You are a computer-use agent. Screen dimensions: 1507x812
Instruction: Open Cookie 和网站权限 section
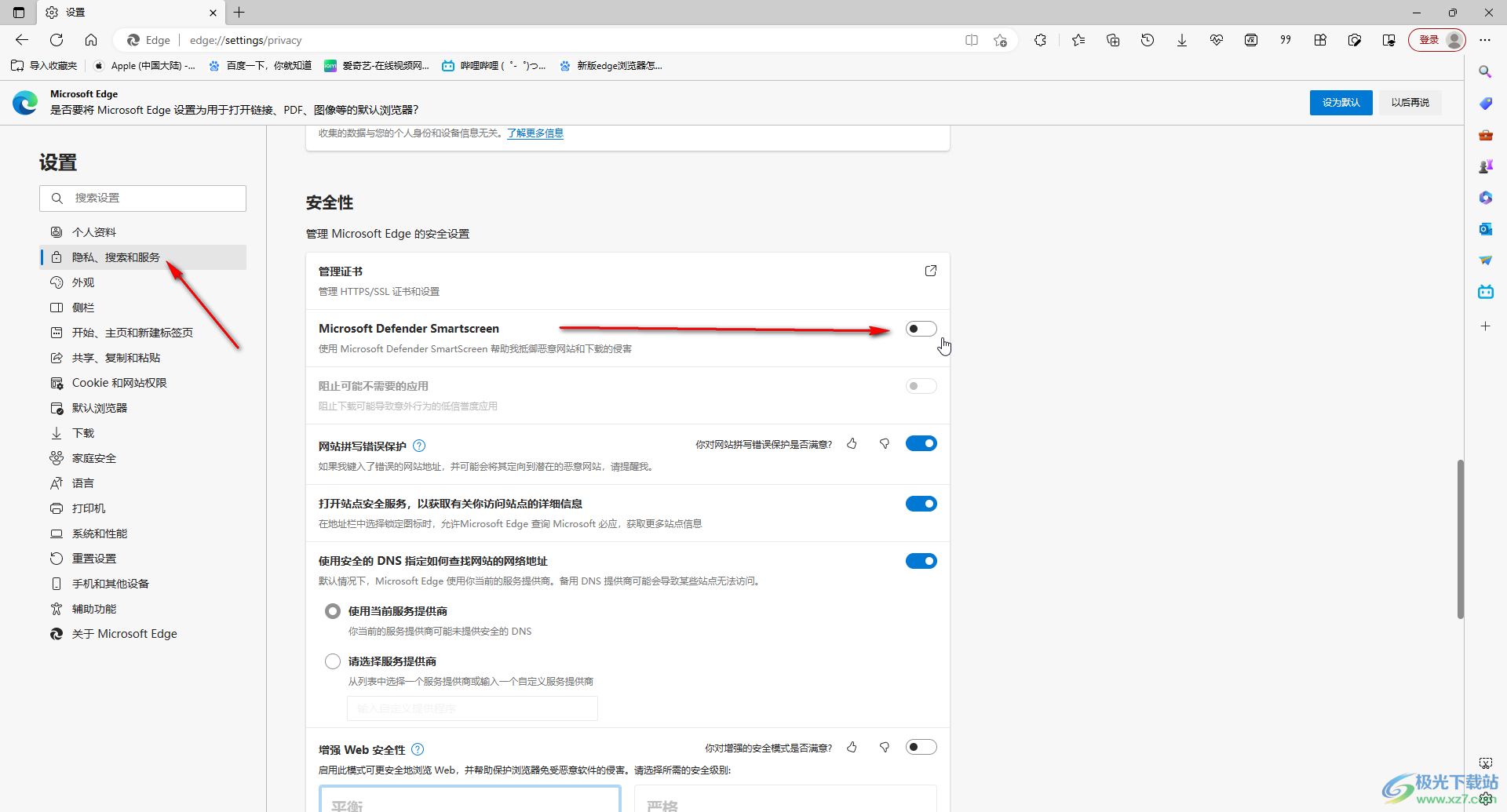143,383
